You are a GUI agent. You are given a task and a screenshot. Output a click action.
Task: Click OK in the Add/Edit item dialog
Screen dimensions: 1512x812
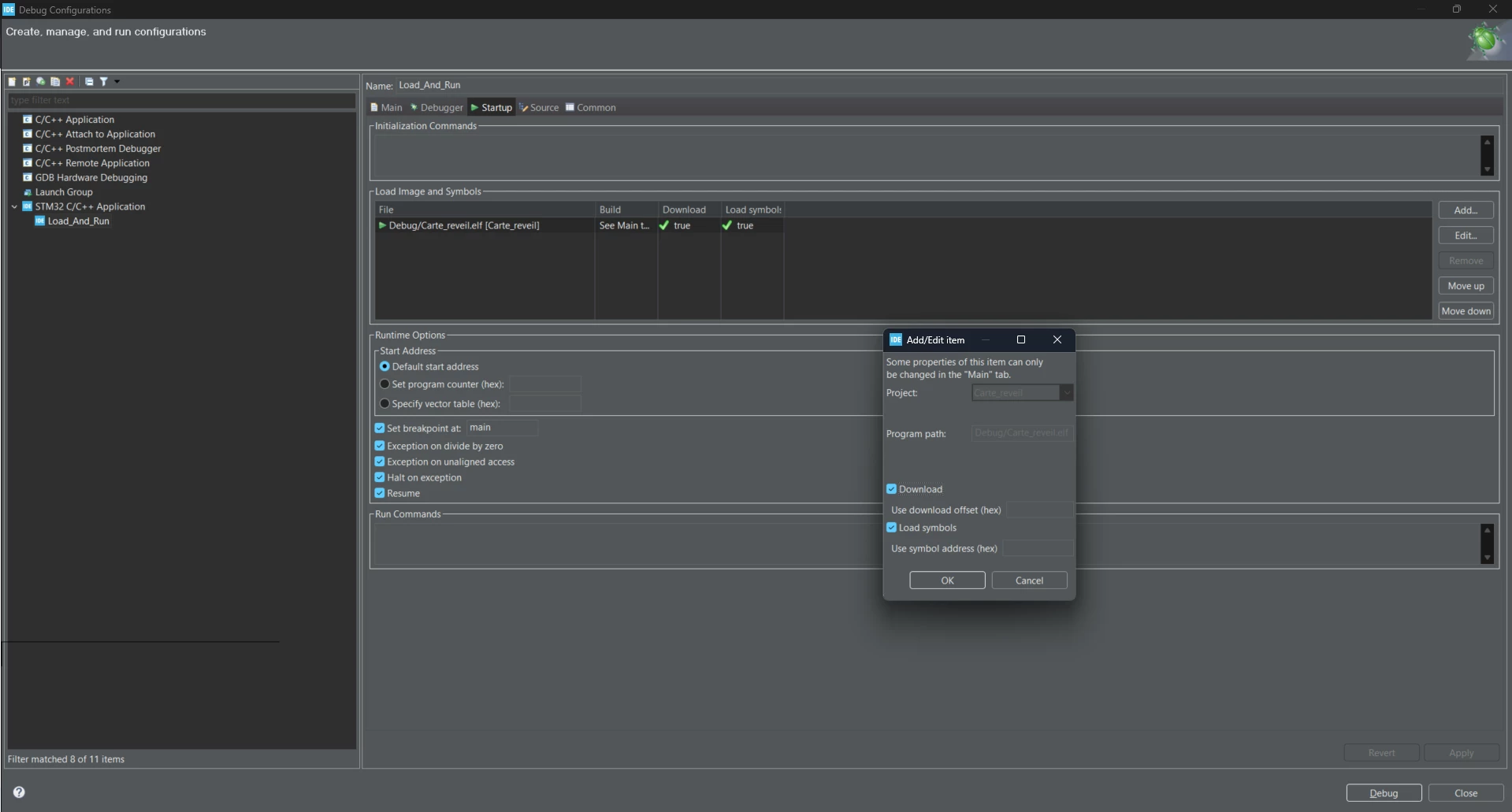click(x=947, y=580)
